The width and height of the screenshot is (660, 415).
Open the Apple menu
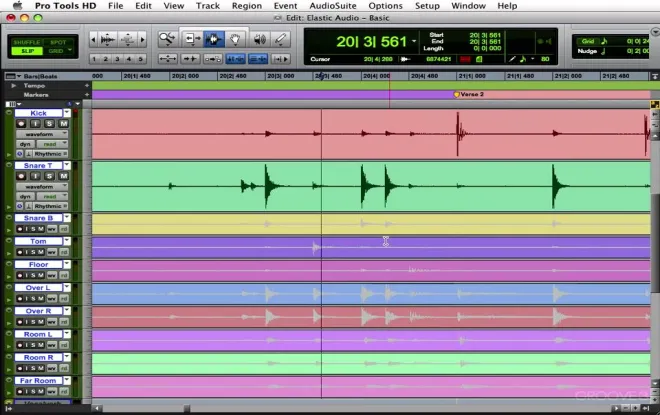17,6
